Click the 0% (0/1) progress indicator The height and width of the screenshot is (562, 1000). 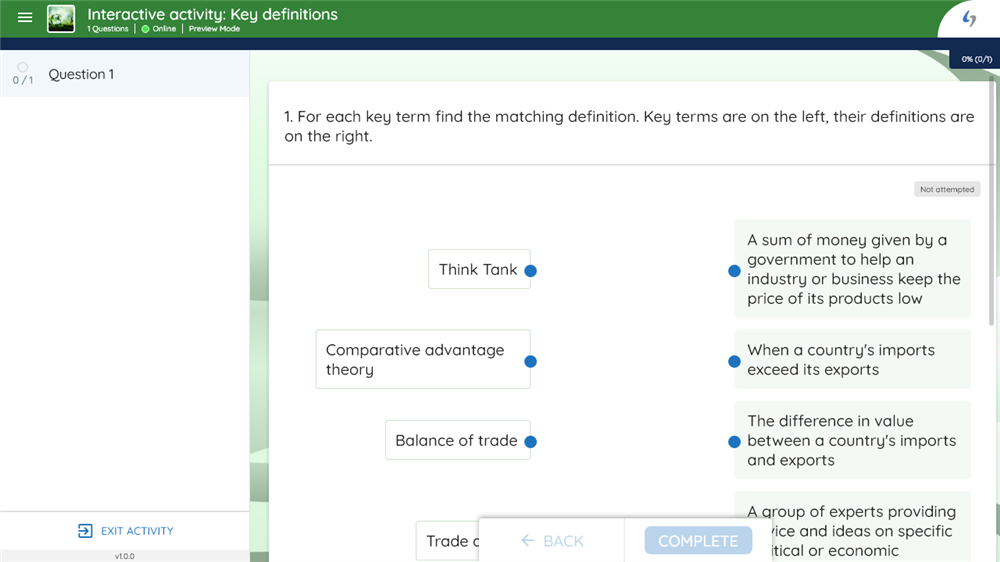(976, 59)
